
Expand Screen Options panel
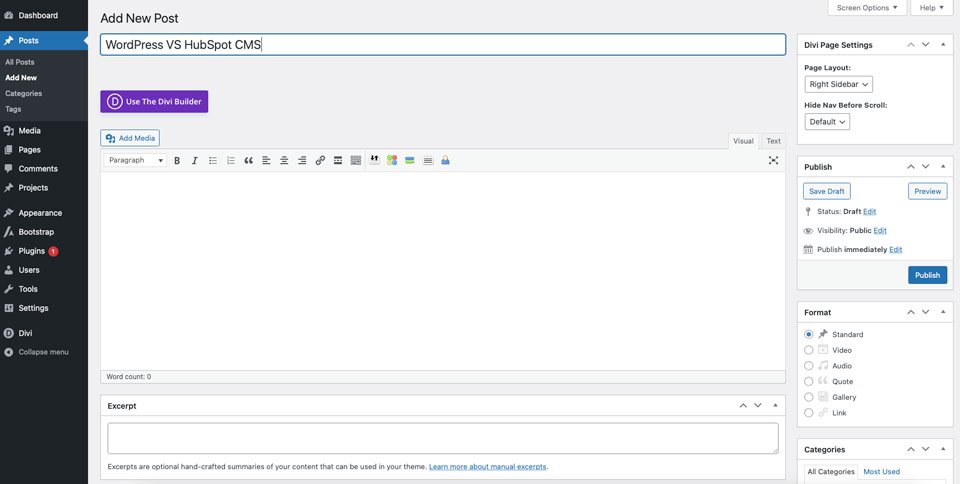pos(866,8)
